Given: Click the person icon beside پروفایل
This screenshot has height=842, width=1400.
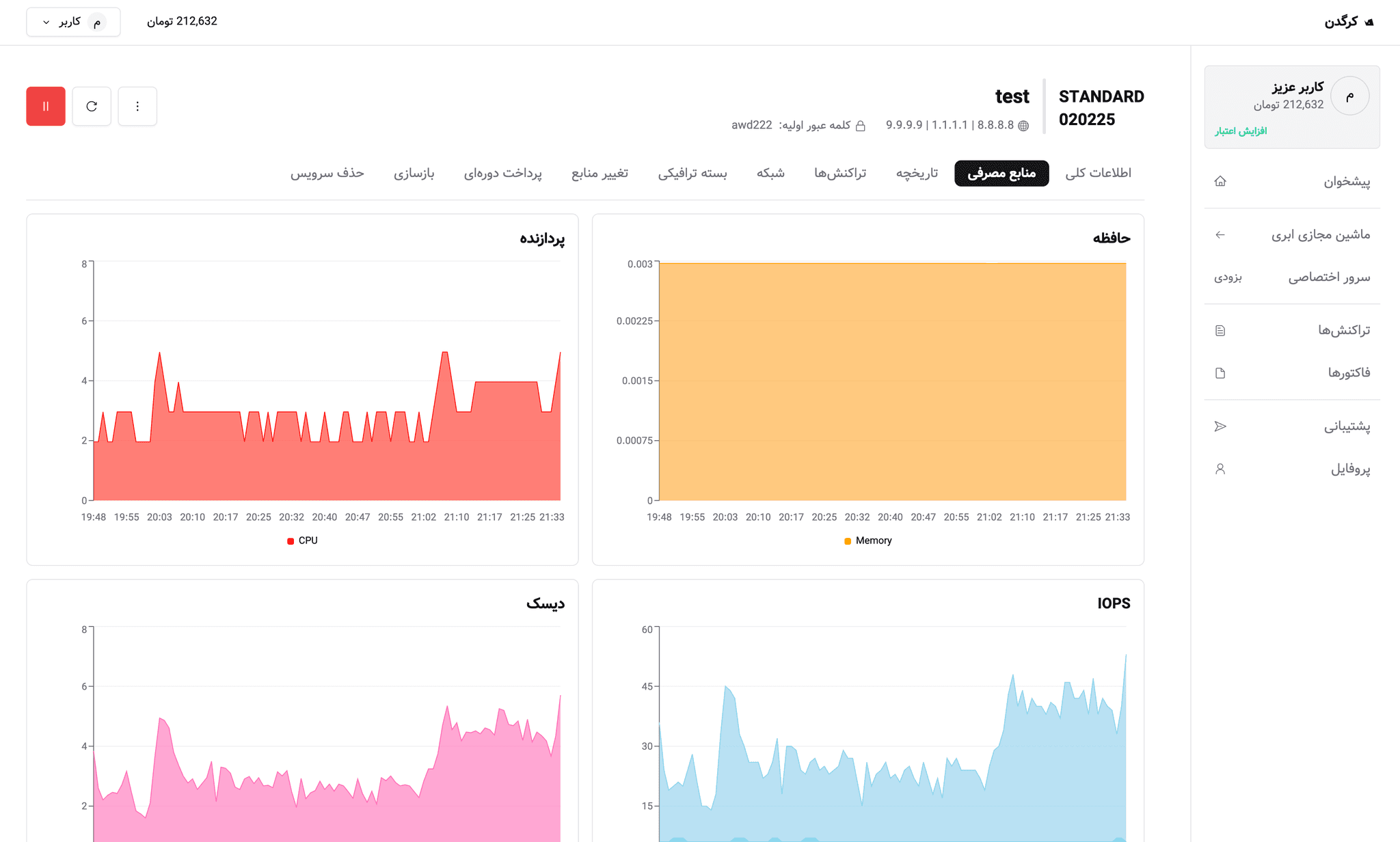Looking at the screenshot, I should [1220, 469].
